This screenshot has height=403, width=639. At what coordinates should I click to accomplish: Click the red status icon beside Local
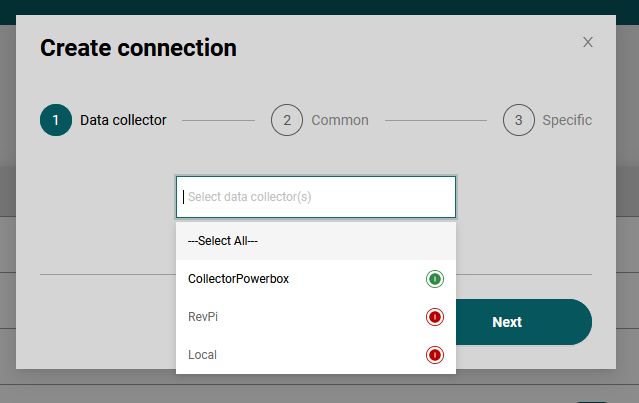coord(434,355)
